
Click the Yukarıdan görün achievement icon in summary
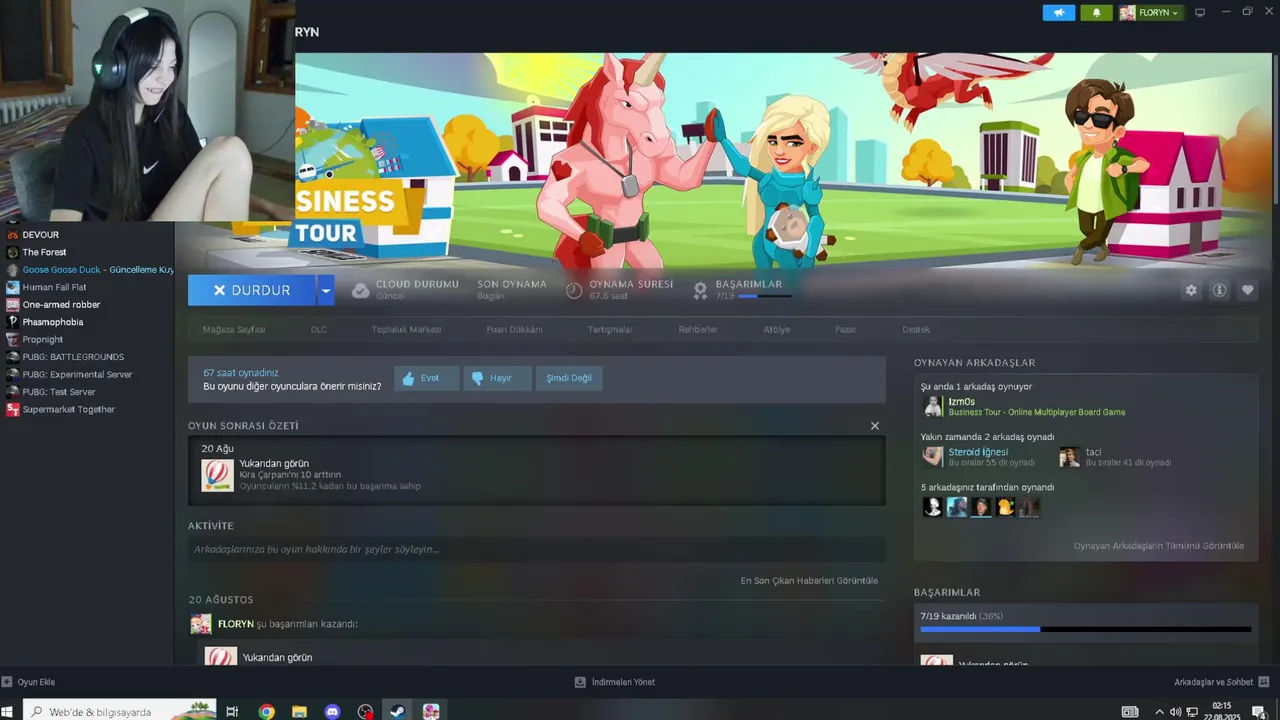[x=217, y=475]
